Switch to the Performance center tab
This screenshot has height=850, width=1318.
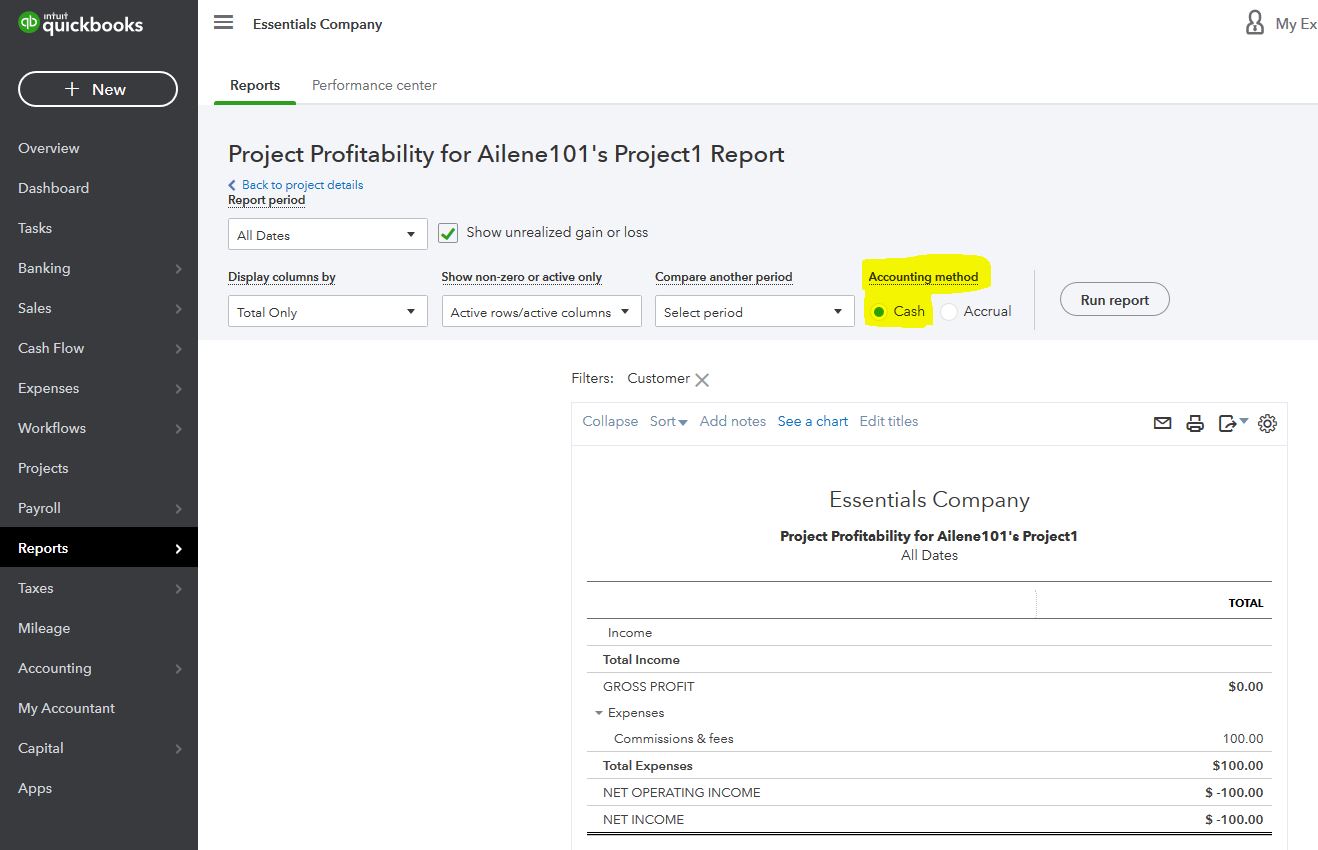[x=374, y=85]
